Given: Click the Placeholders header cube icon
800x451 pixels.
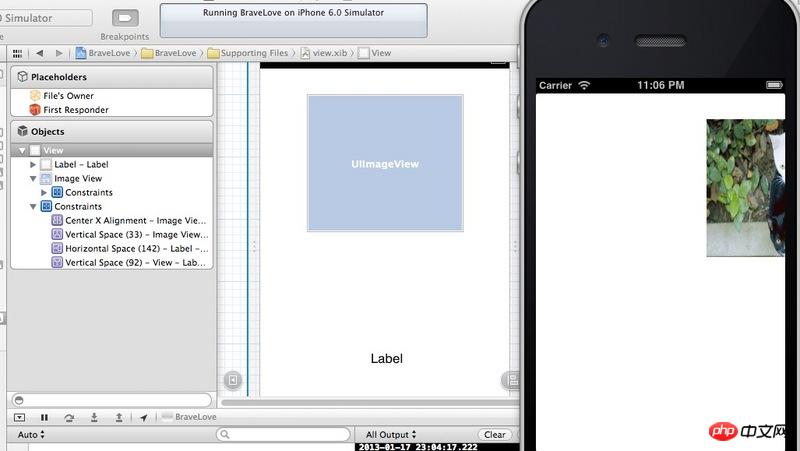Looking at the screenshot, I should (x=22, y=77).
